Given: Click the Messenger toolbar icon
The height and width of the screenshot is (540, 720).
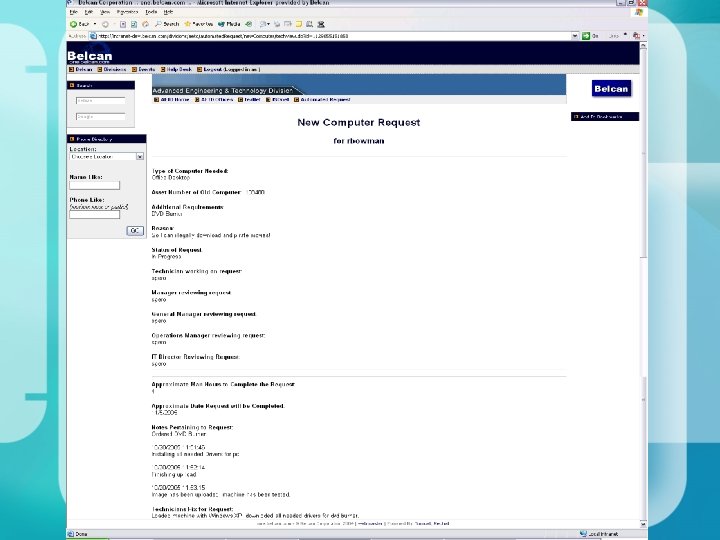Looking at the screenshot, I should [x=321, y=24].
